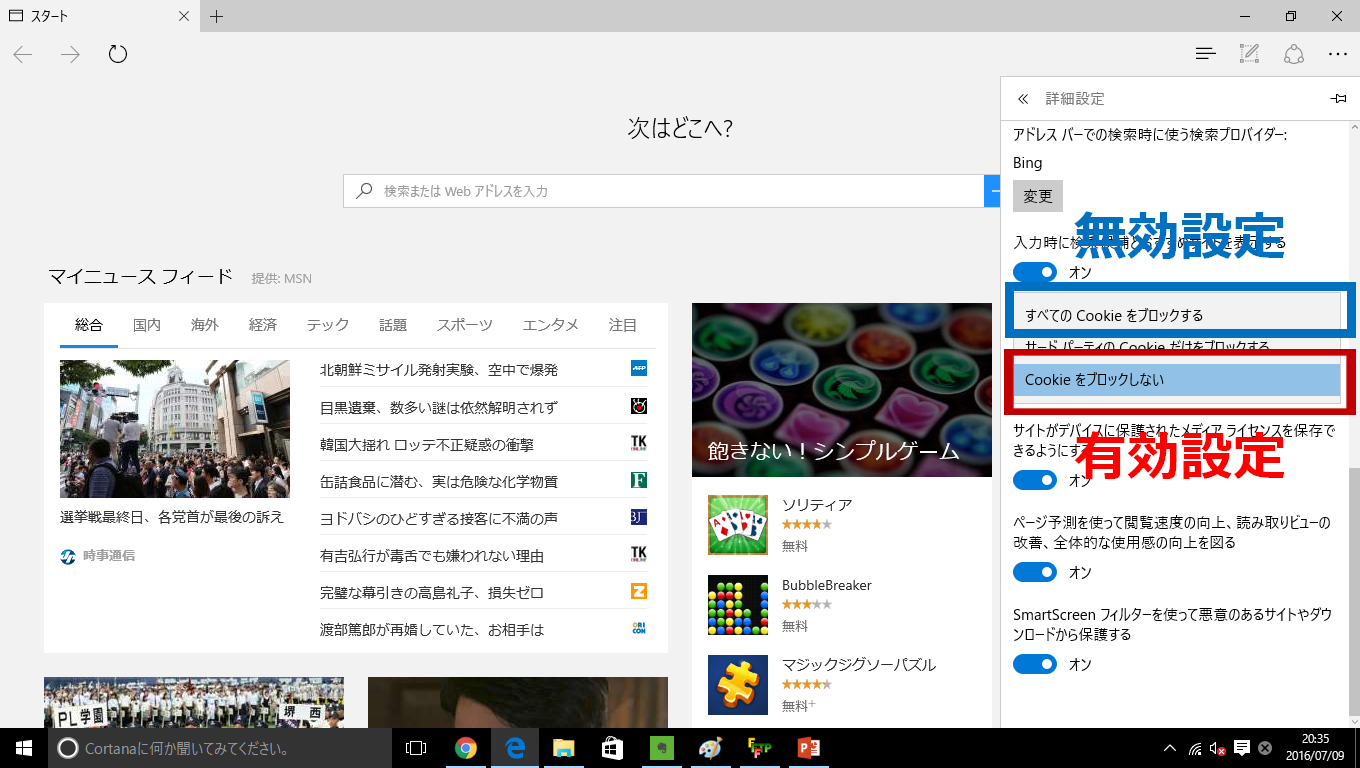Click the browser Forward arrow
The image size is (1360, 768).
tap(70, 54)
